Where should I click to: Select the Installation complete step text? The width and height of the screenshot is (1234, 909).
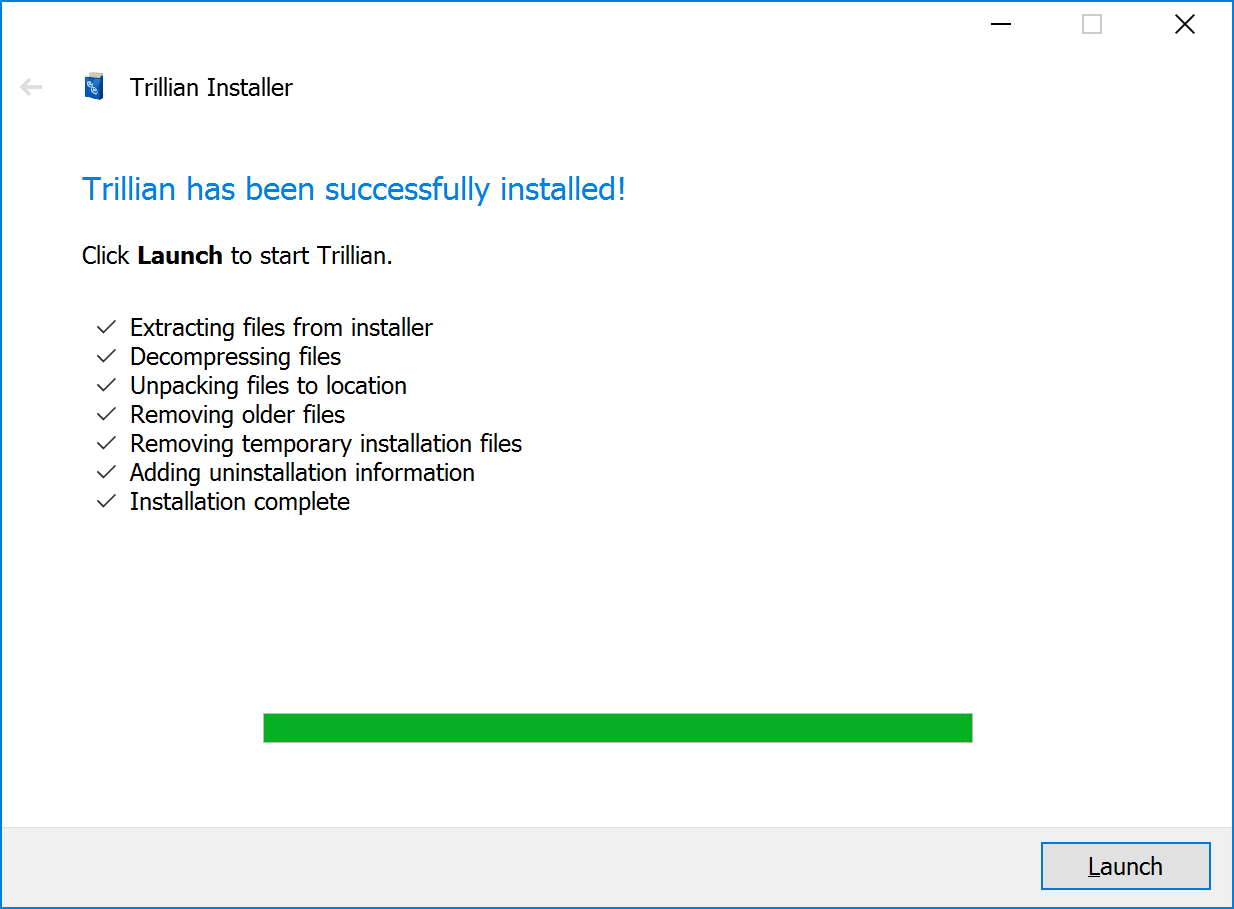240,502
